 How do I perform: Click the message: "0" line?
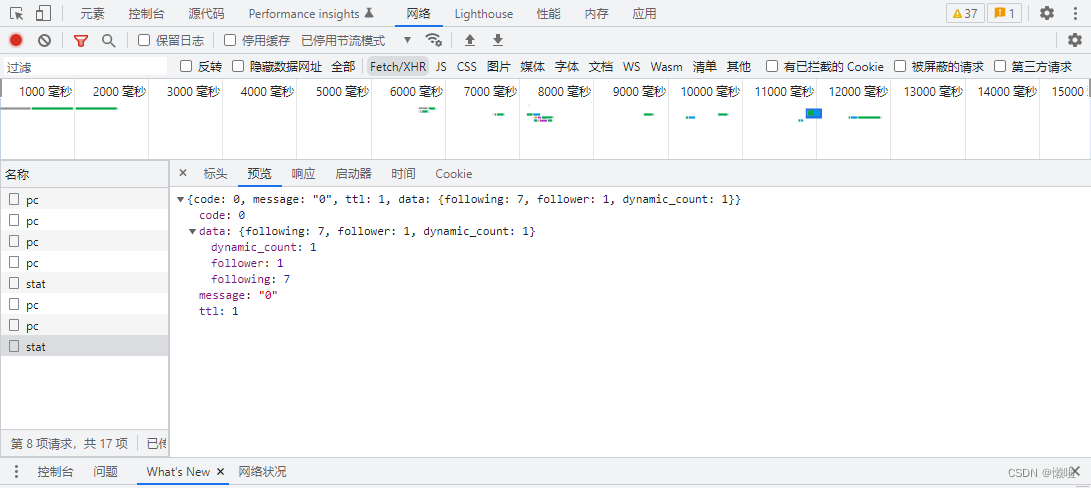(x=238, y=295)
